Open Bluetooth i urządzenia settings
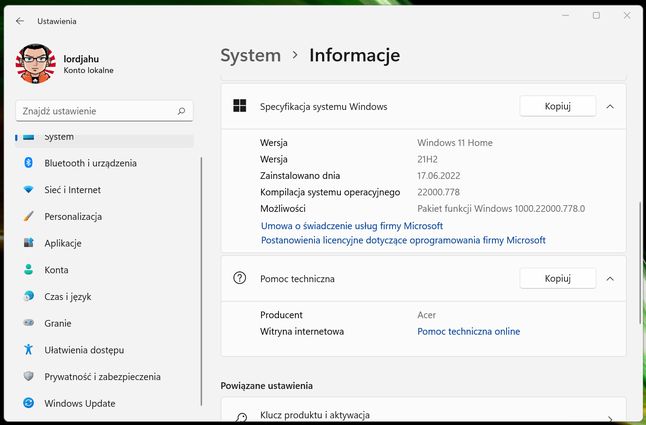Screen dimensions: 646x425 pos(104,163)
